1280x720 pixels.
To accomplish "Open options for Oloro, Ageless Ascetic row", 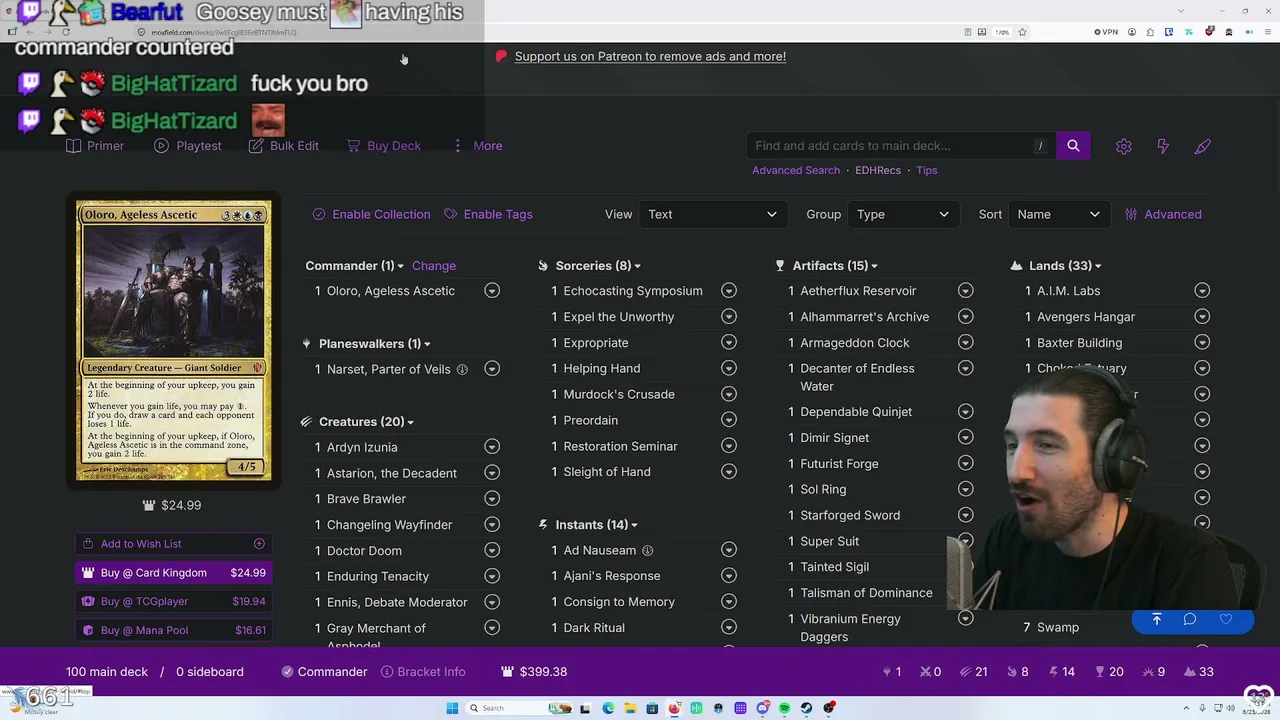I will pyautogui.click(x=492, y=291).
